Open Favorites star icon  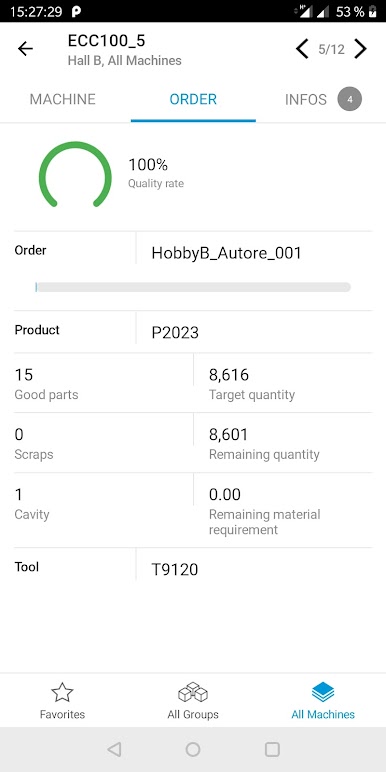(x=62, y=692)
